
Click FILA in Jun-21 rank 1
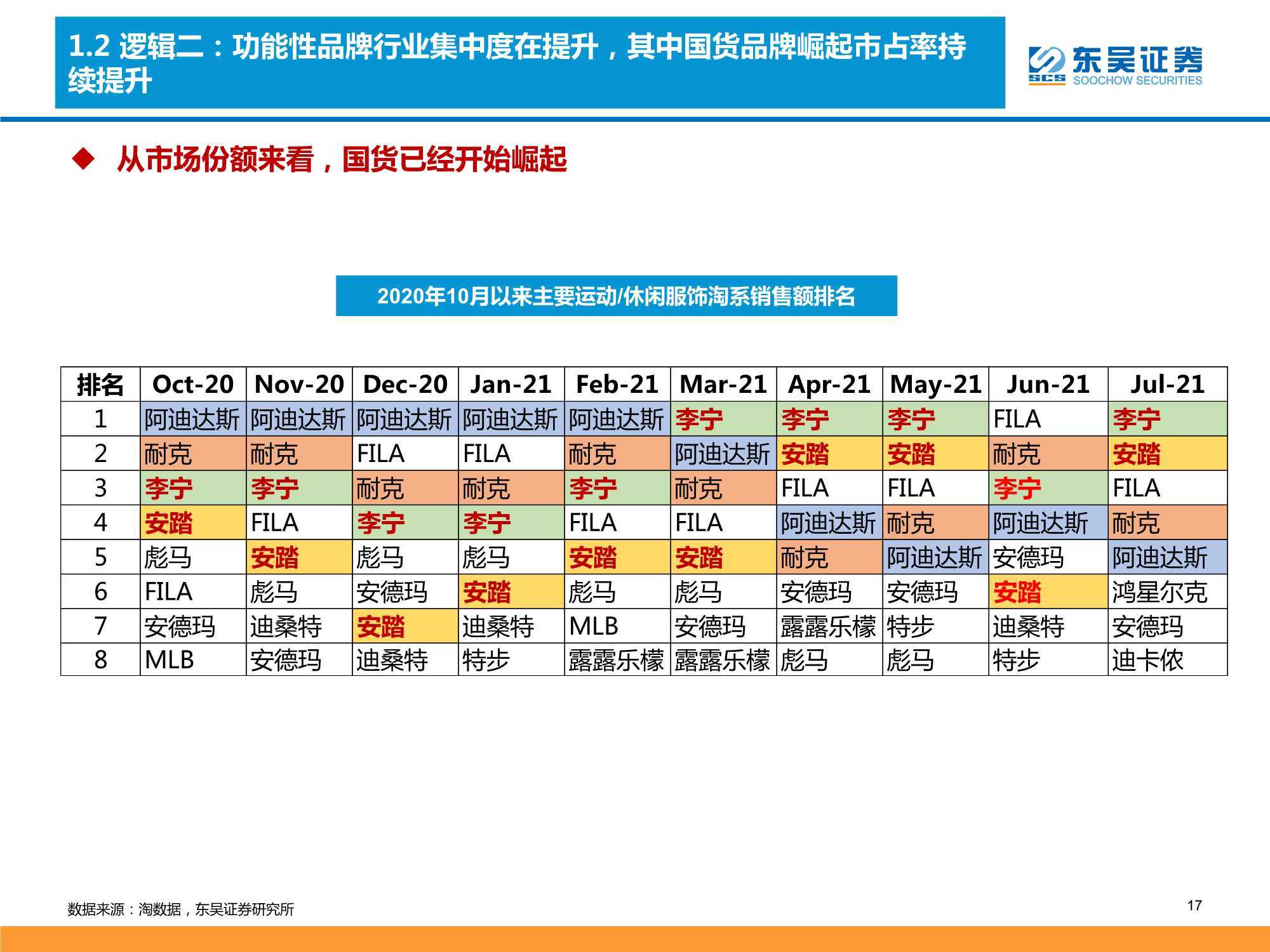(1048, 419)
